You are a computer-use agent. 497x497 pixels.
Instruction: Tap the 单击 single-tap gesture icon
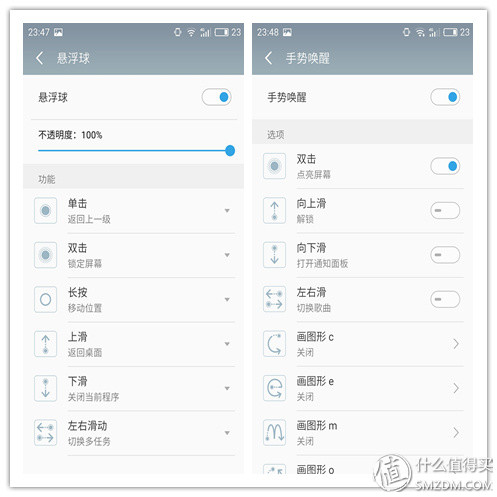46,210
